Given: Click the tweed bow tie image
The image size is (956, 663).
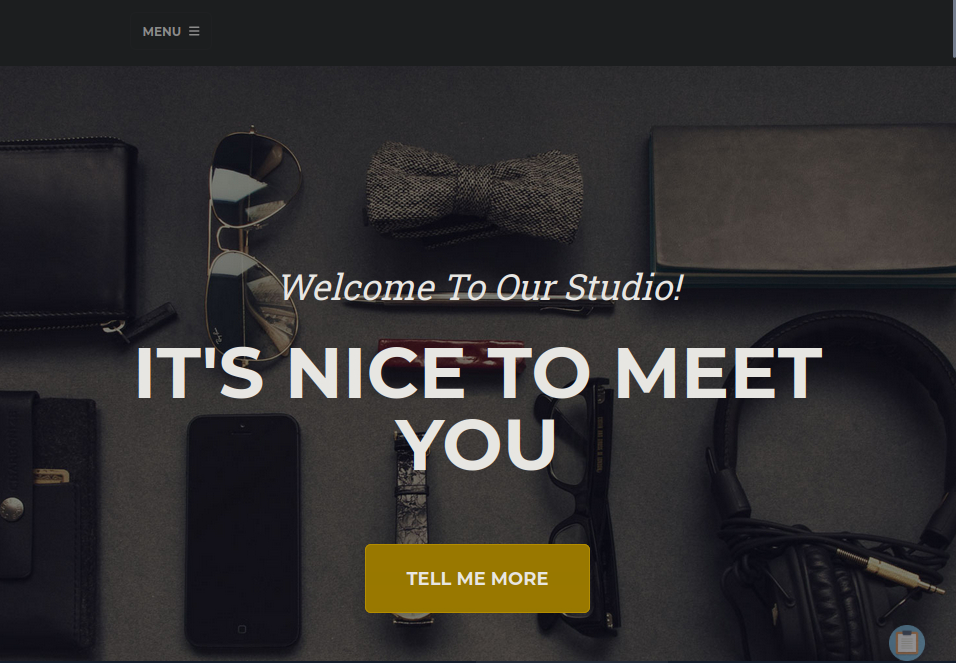Looking at the screenshot, I should click(474, 192).
